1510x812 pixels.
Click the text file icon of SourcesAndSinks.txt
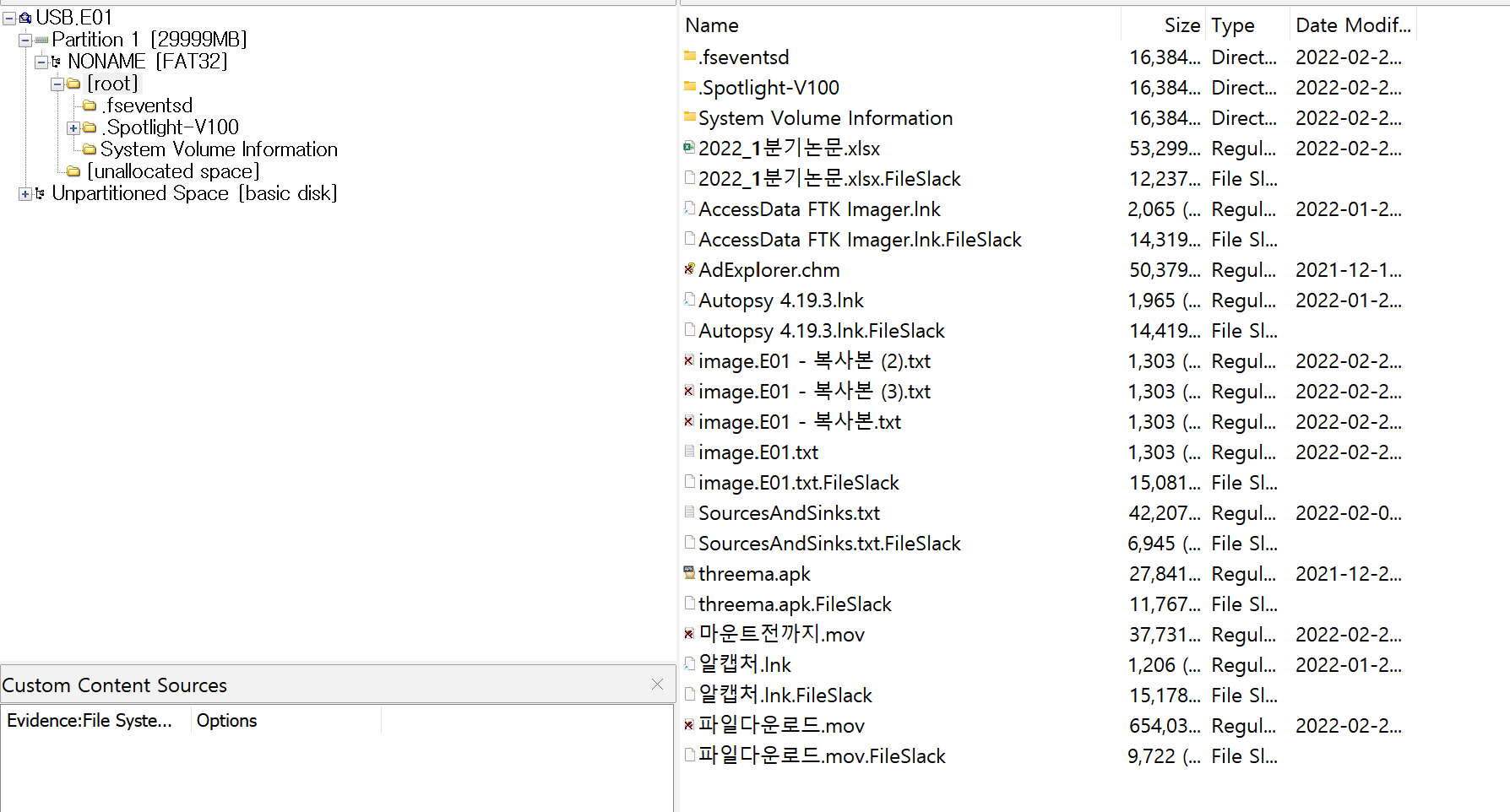(x=689, y=512)
